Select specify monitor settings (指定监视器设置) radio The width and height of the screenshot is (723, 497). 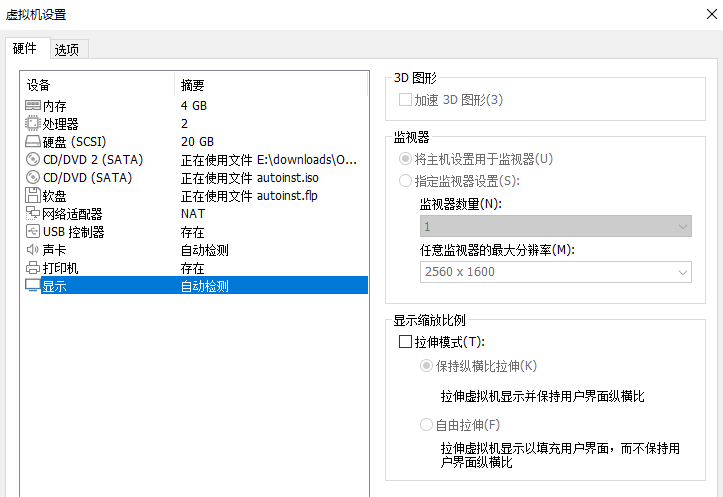[x=406, y=181]
